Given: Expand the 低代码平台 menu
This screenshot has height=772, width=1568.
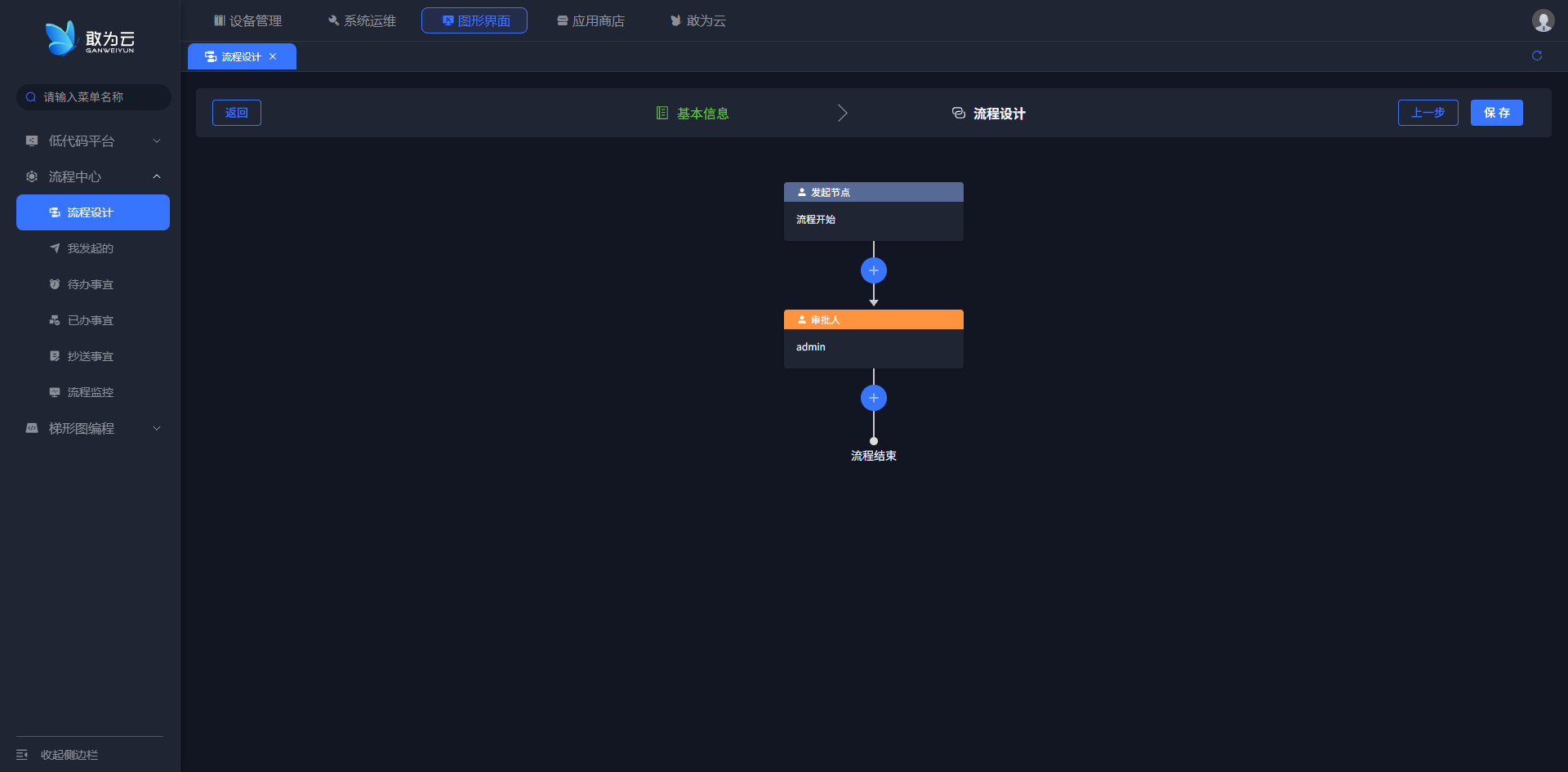Looking at the screenshot, I should (x=157, y=141).
